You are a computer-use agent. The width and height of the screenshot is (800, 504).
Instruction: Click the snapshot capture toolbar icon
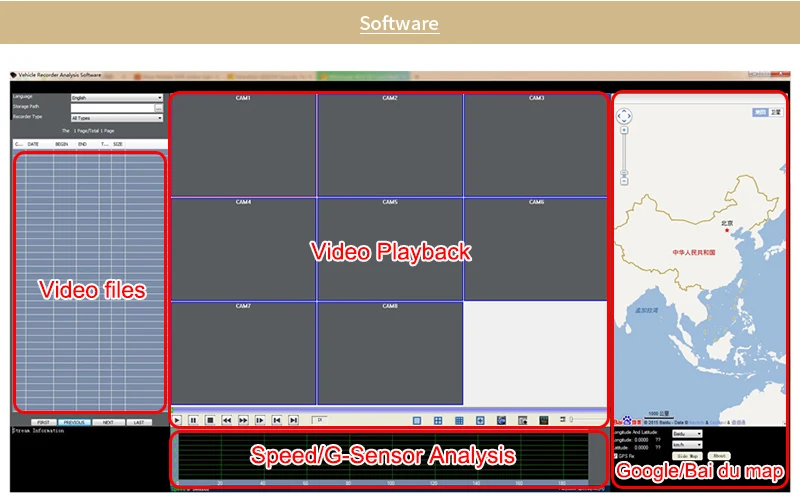coord(522,420)
